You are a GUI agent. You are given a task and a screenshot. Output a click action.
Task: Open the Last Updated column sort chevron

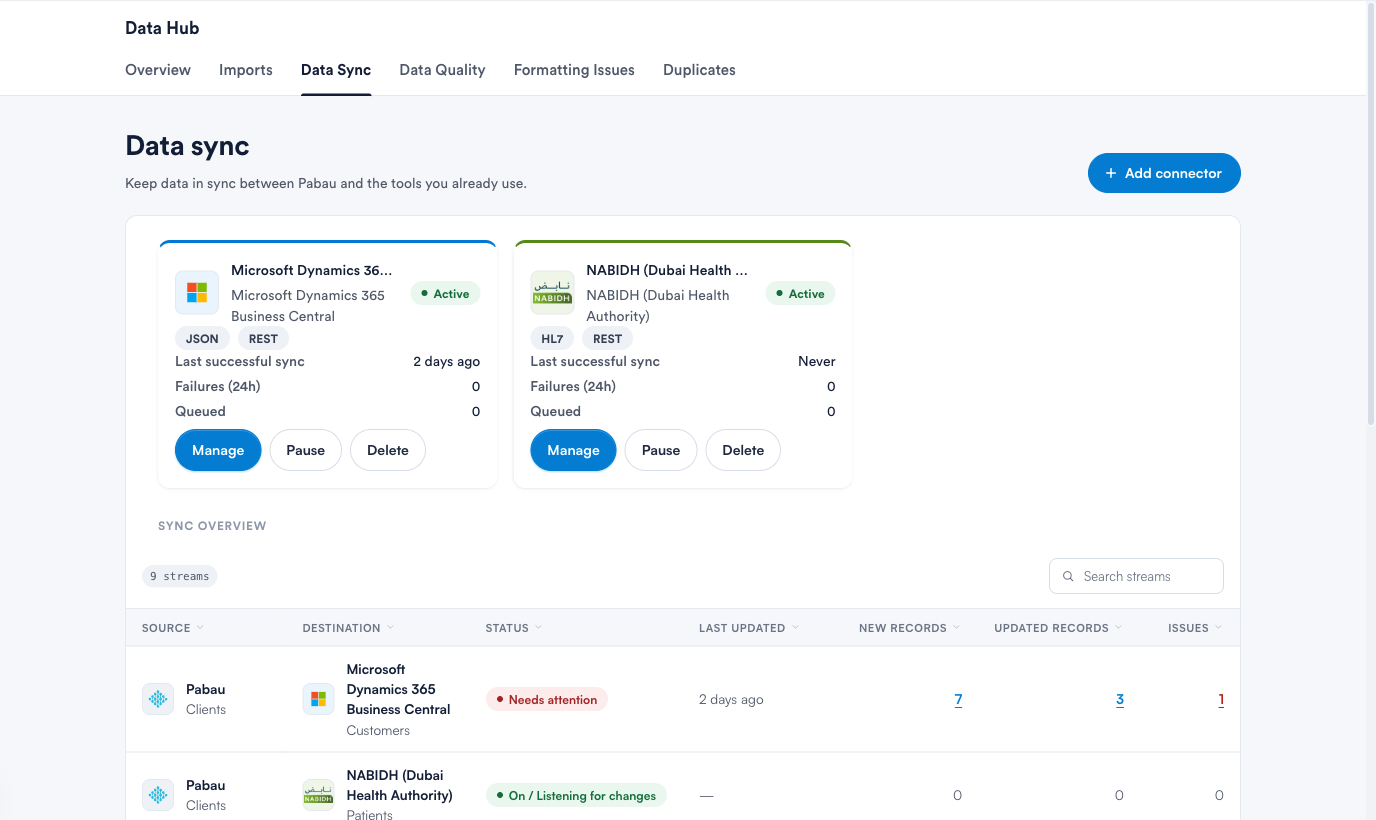(x=795, y=627)
